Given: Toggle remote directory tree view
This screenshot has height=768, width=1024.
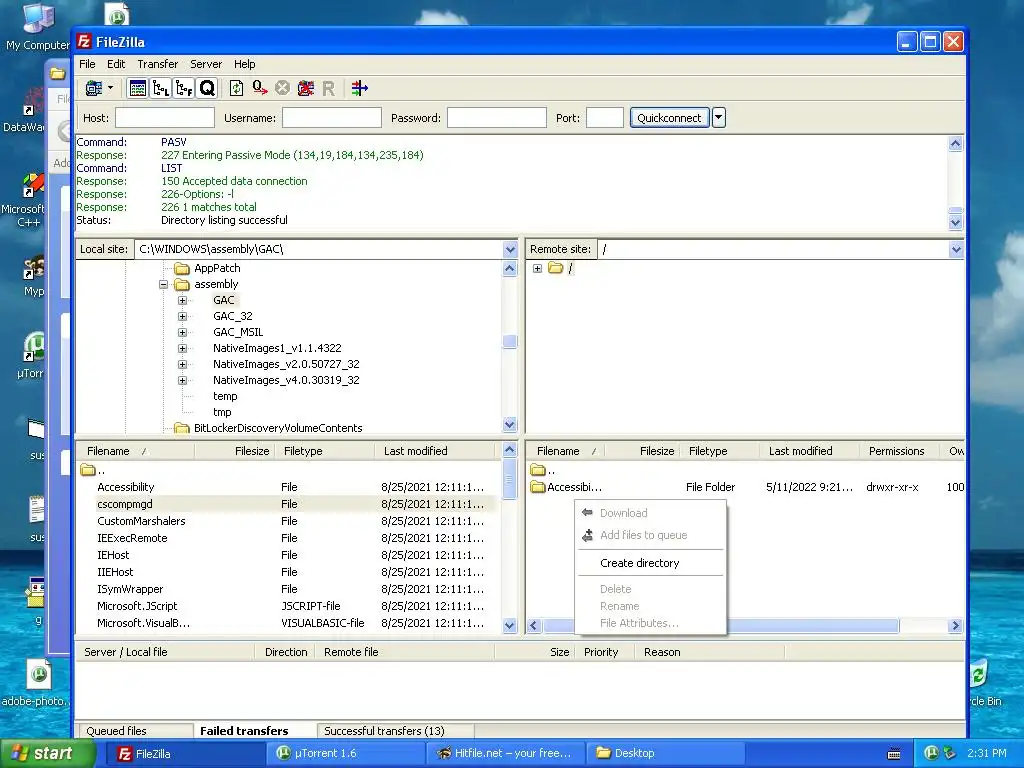Looking at the screenshot, I should coord(184,88).
